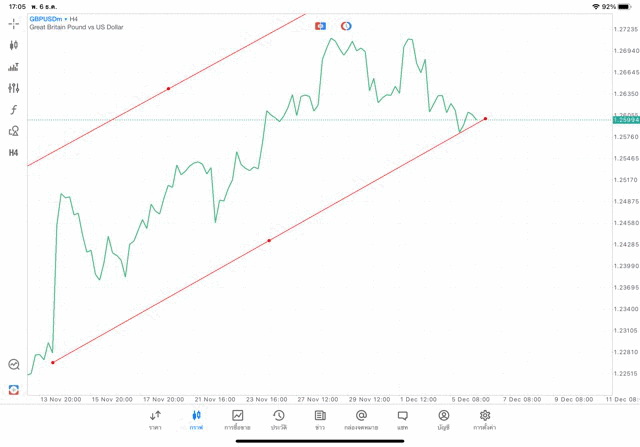This screenshot has width=640, height=447.
Task: Change chart type via the candlestick icon
Action: (13, 45)
